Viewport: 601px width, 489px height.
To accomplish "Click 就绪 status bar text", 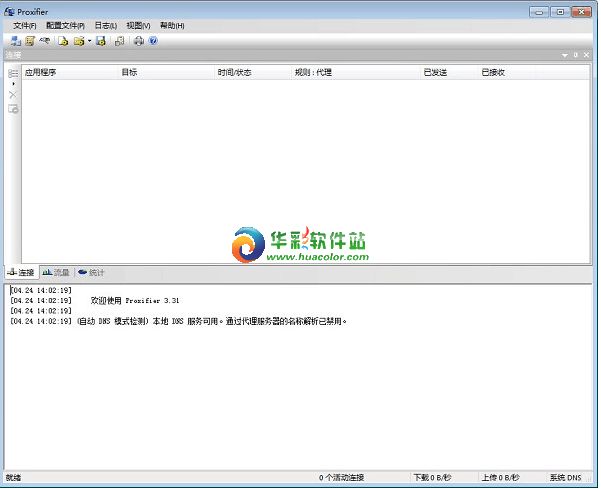I will coord(13,478).
